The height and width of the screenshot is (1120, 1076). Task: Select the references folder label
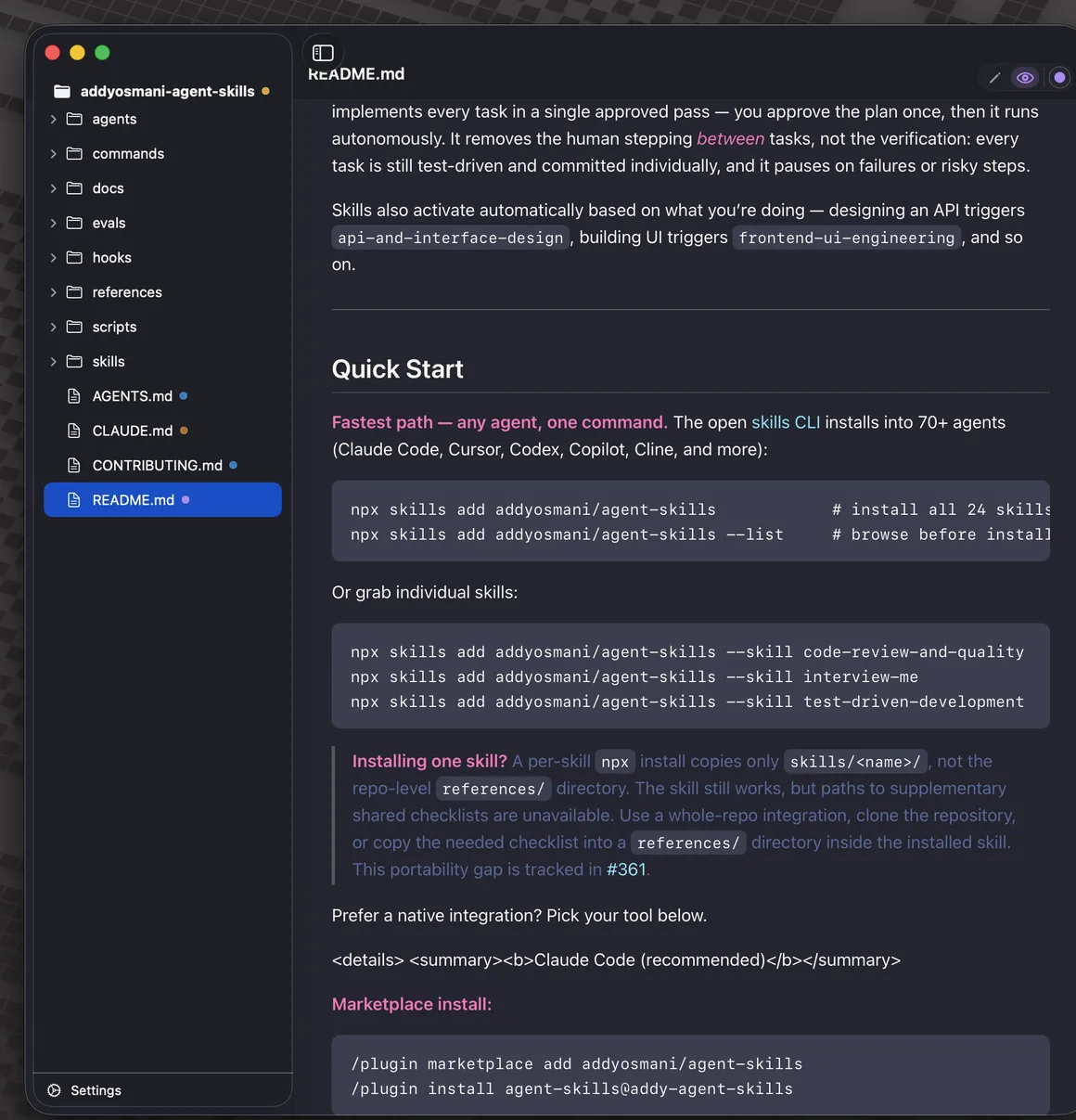[x=127, y=292]
